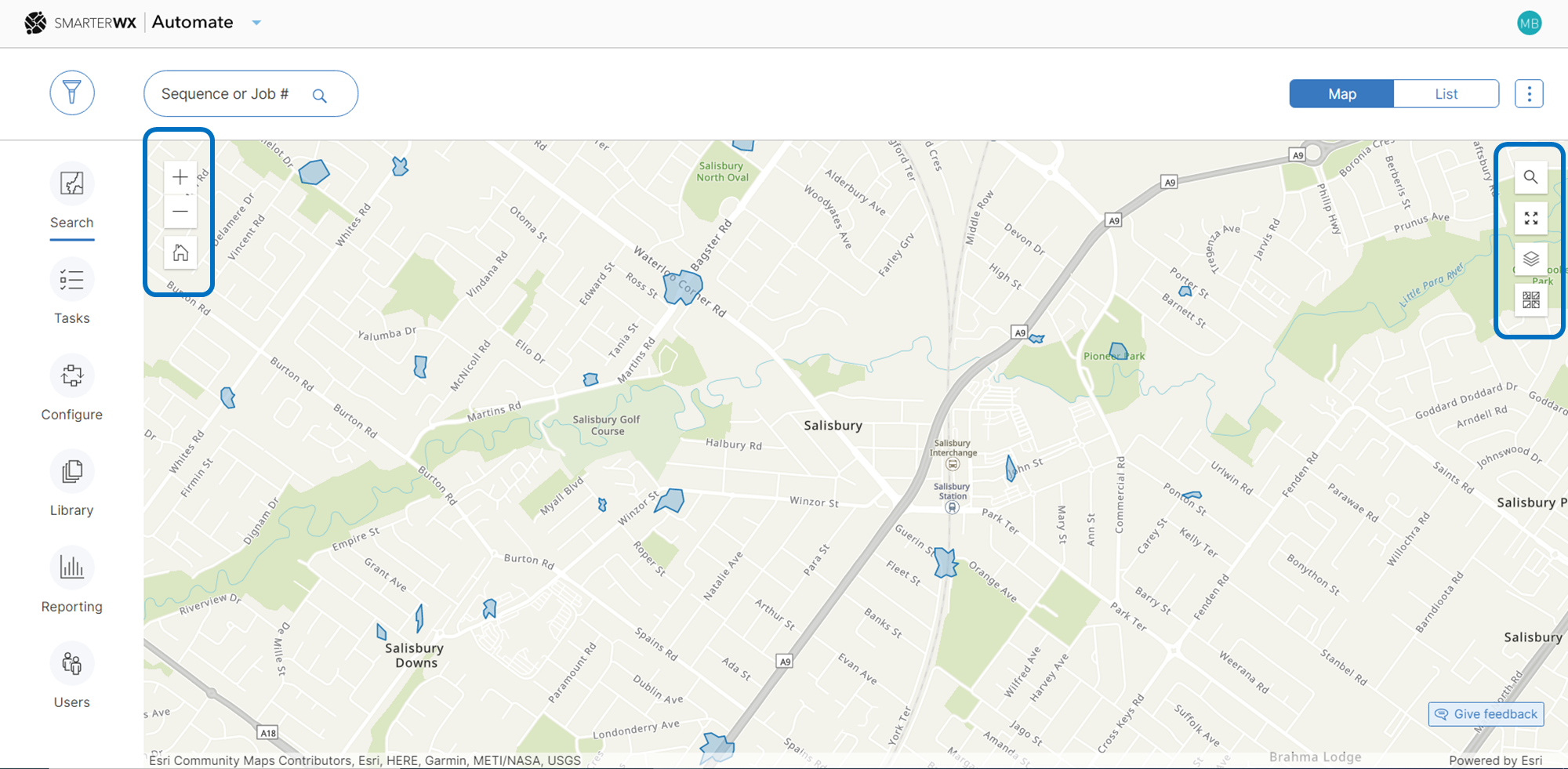This screenshot has width=1568, height=769.
Task: Open Configure in the sidebar
Action: pyautogui.click(x=72, y=388)
